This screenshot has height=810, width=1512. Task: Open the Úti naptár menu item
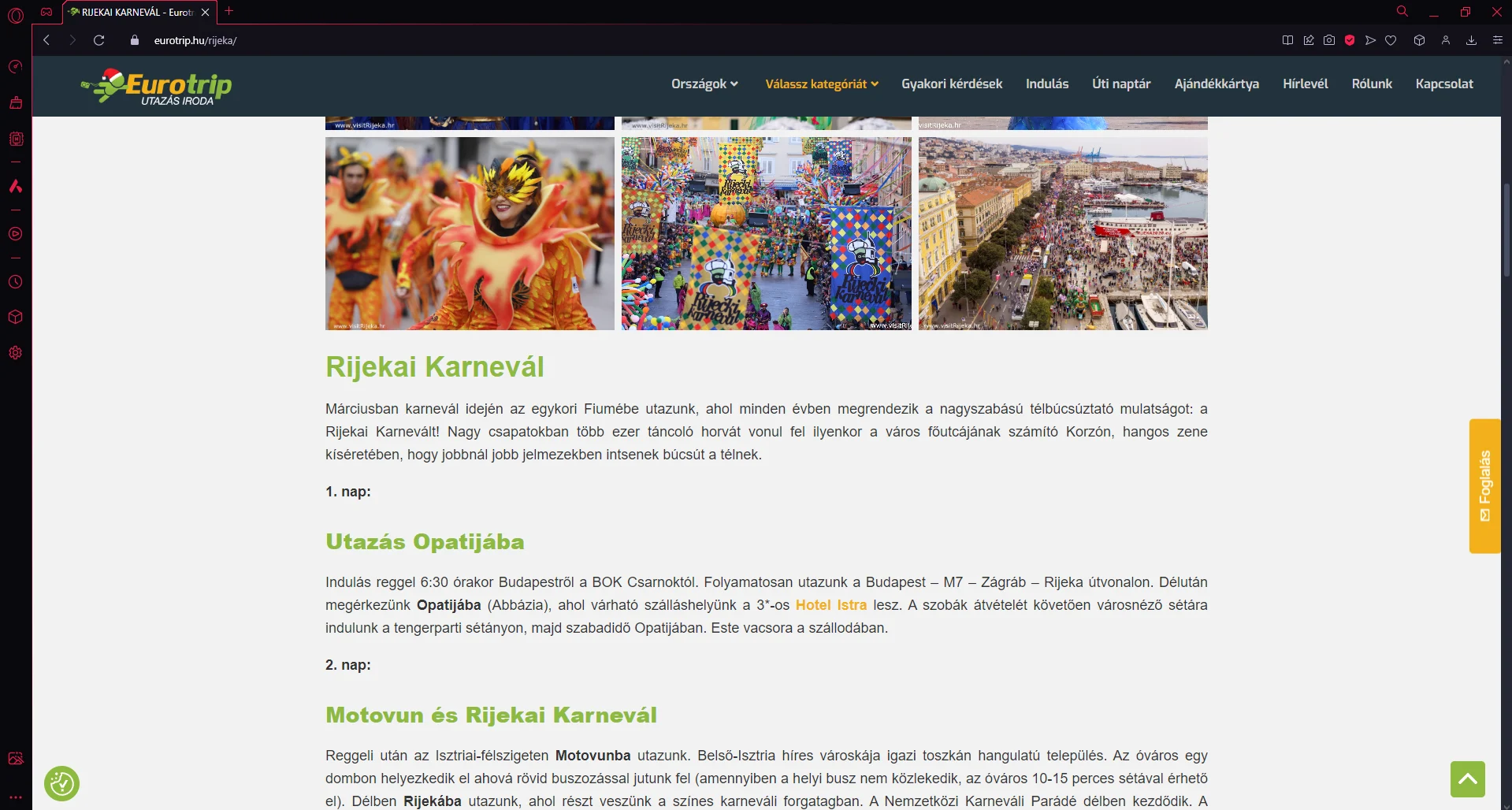pos(1120,84)
